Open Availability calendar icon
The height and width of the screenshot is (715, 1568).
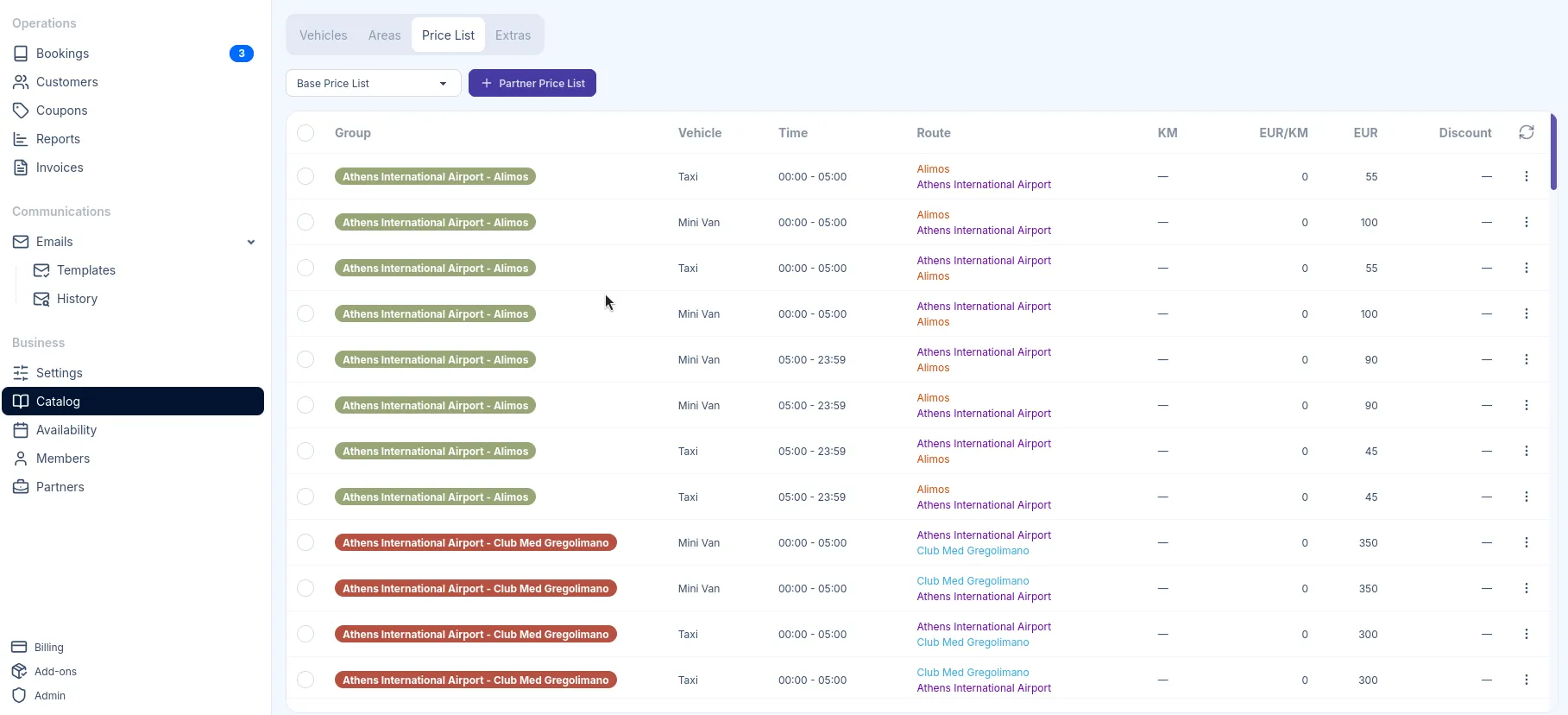(21, 430)
